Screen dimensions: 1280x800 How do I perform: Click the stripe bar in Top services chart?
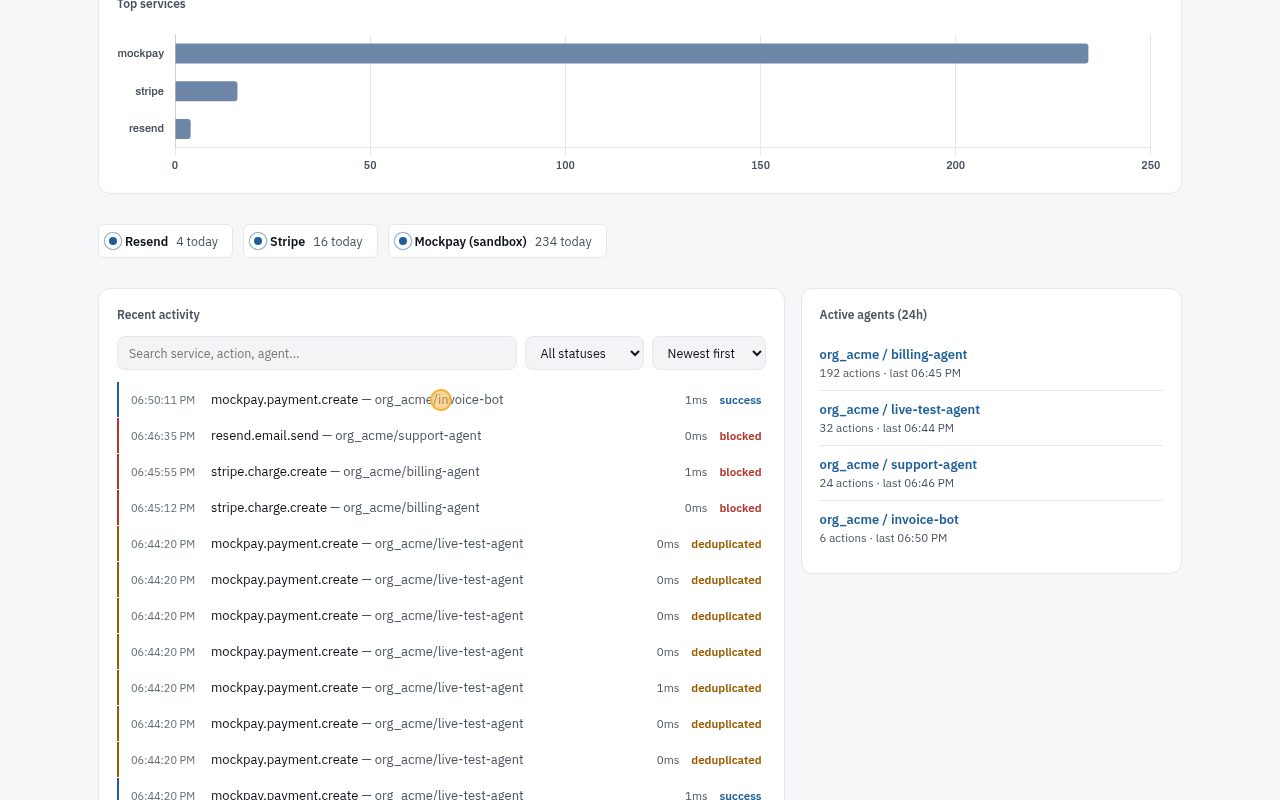206,91
